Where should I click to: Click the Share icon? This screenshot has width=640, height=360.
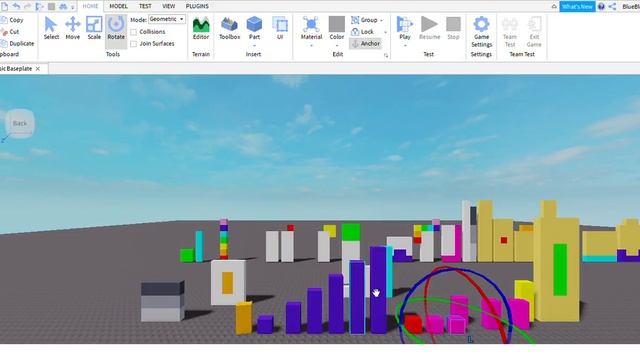[x=612, y=7]
